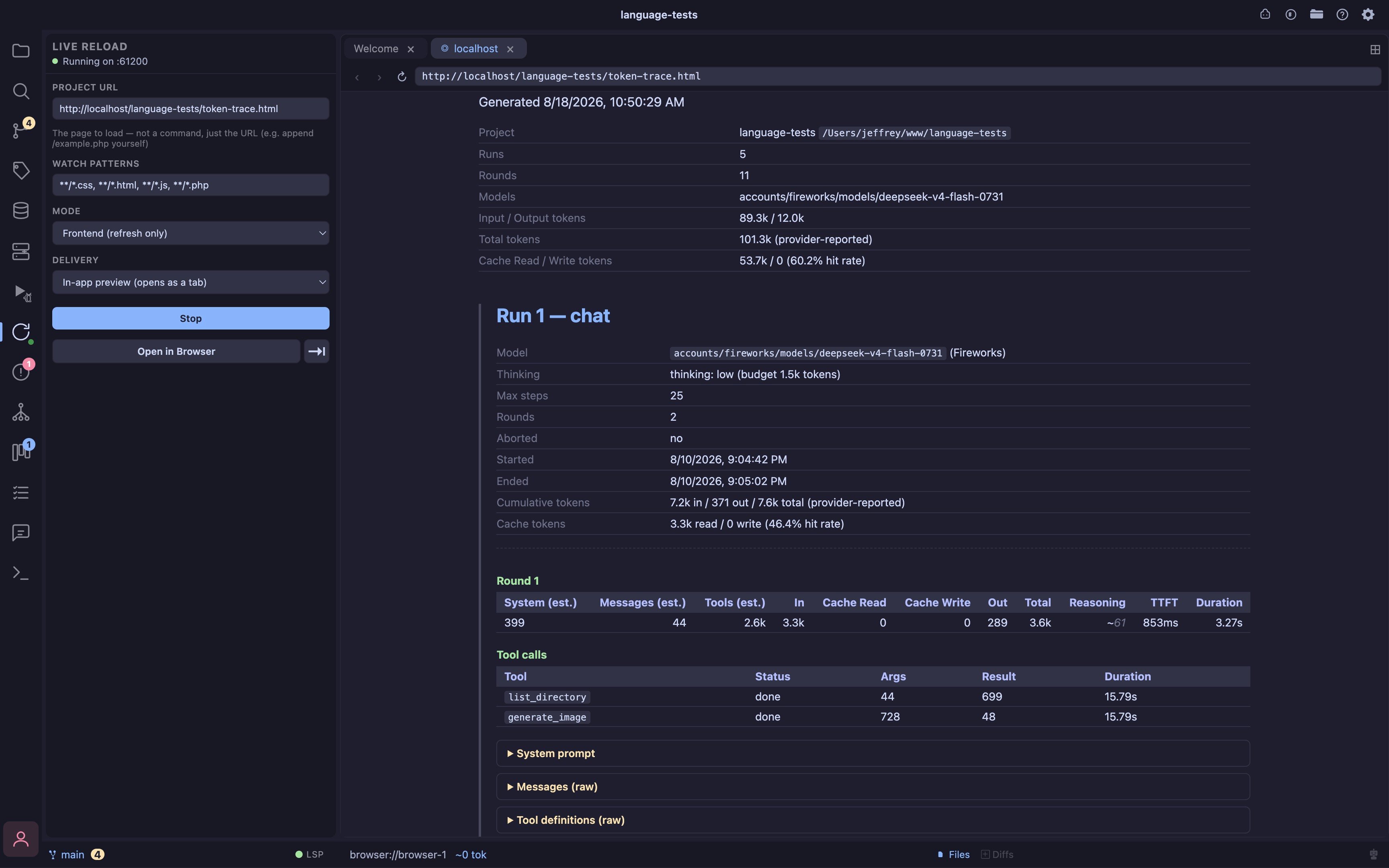Click the split layout icon at top right
The image size is (1389, 868).
[1375, 49]
